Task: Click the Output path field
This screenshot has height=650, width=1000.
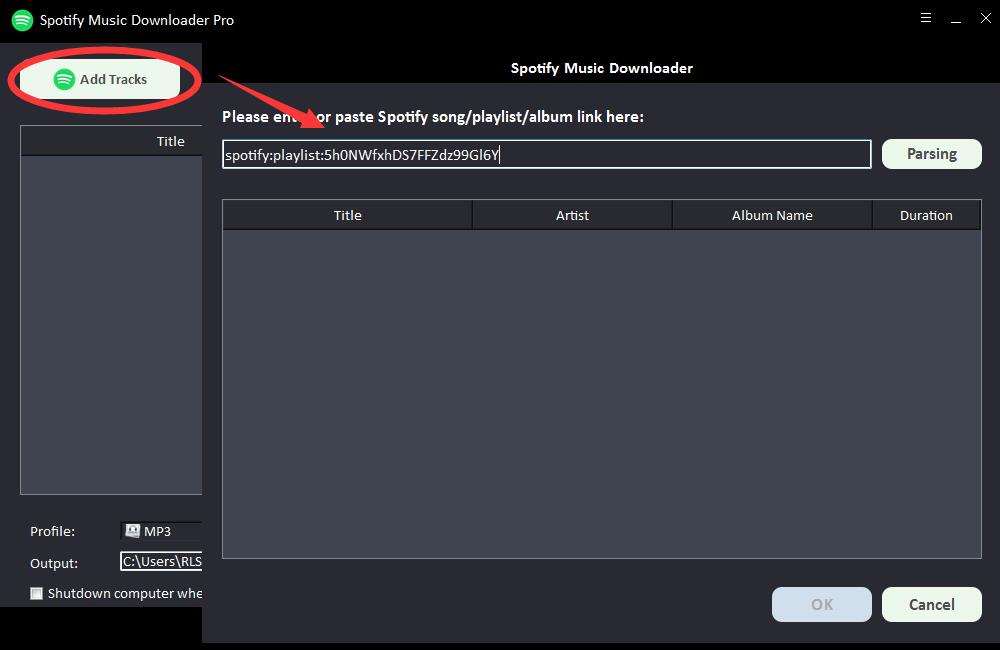Action: tap(161, 562)
